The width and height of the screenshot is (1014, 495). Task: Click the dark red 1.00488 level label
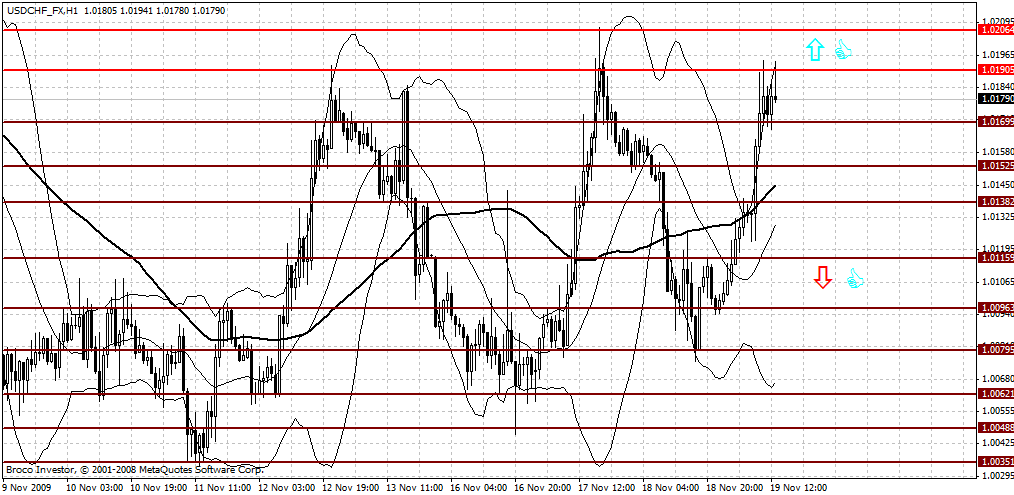pyautogui.click(x=997, y=428)
